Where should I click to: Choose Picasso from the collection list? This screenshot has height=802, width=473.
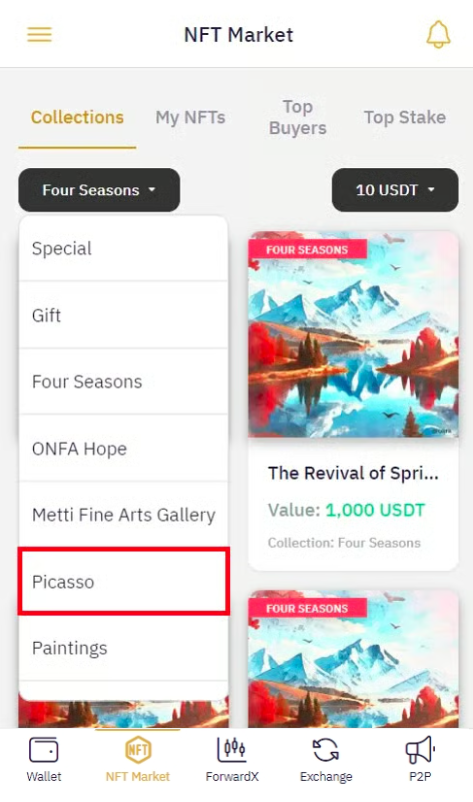click(x=123, y=582)
